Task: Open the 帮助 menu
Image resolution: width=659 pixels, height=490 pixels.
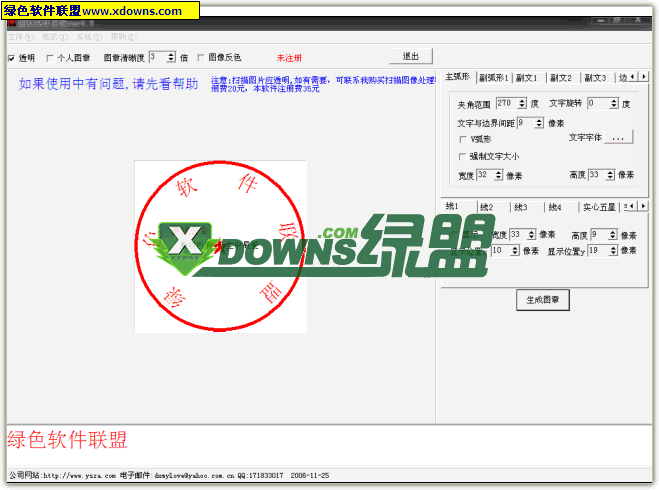Action: 124,37
